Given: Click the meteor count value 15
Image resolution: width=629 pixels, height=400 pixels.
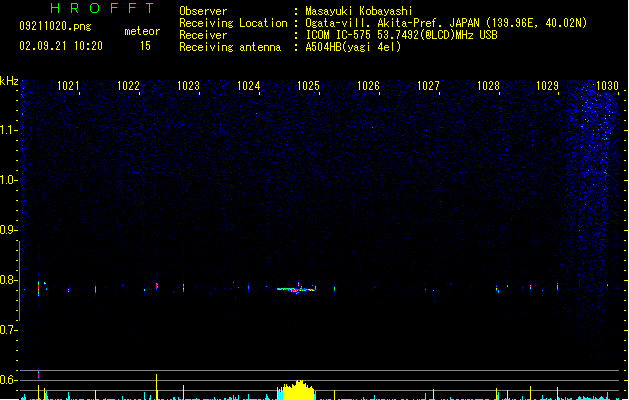Looking at the screenshot, I should click(x=145, y=46).
